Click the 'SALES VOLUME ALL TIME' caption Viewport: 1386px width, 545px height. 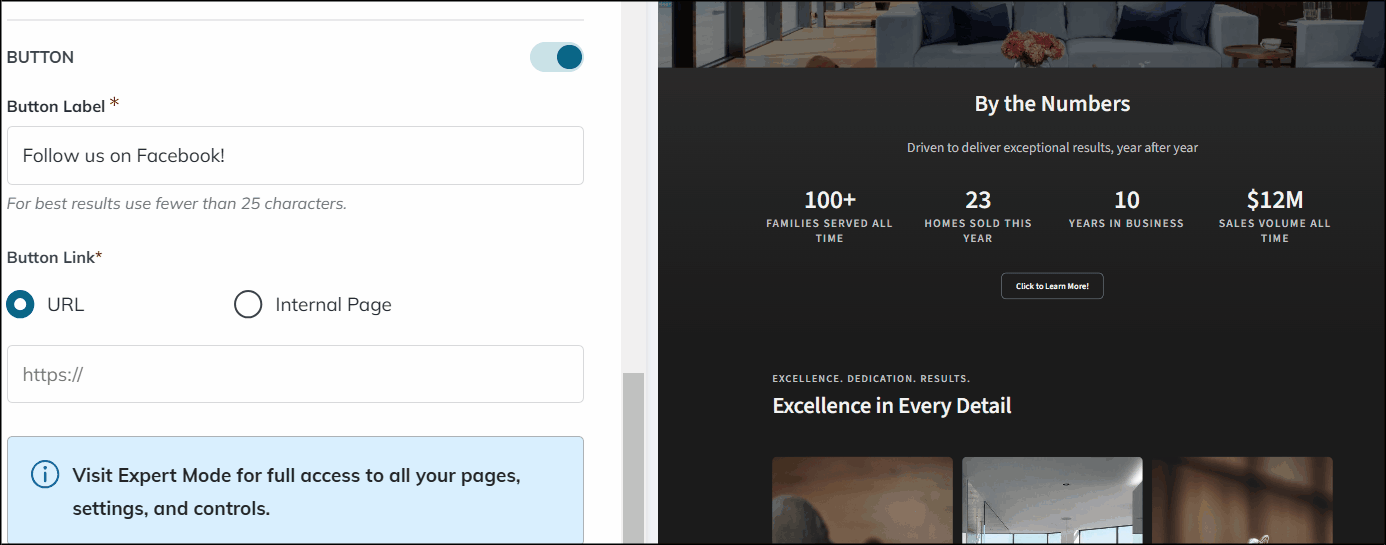[x=1274, y=231]
